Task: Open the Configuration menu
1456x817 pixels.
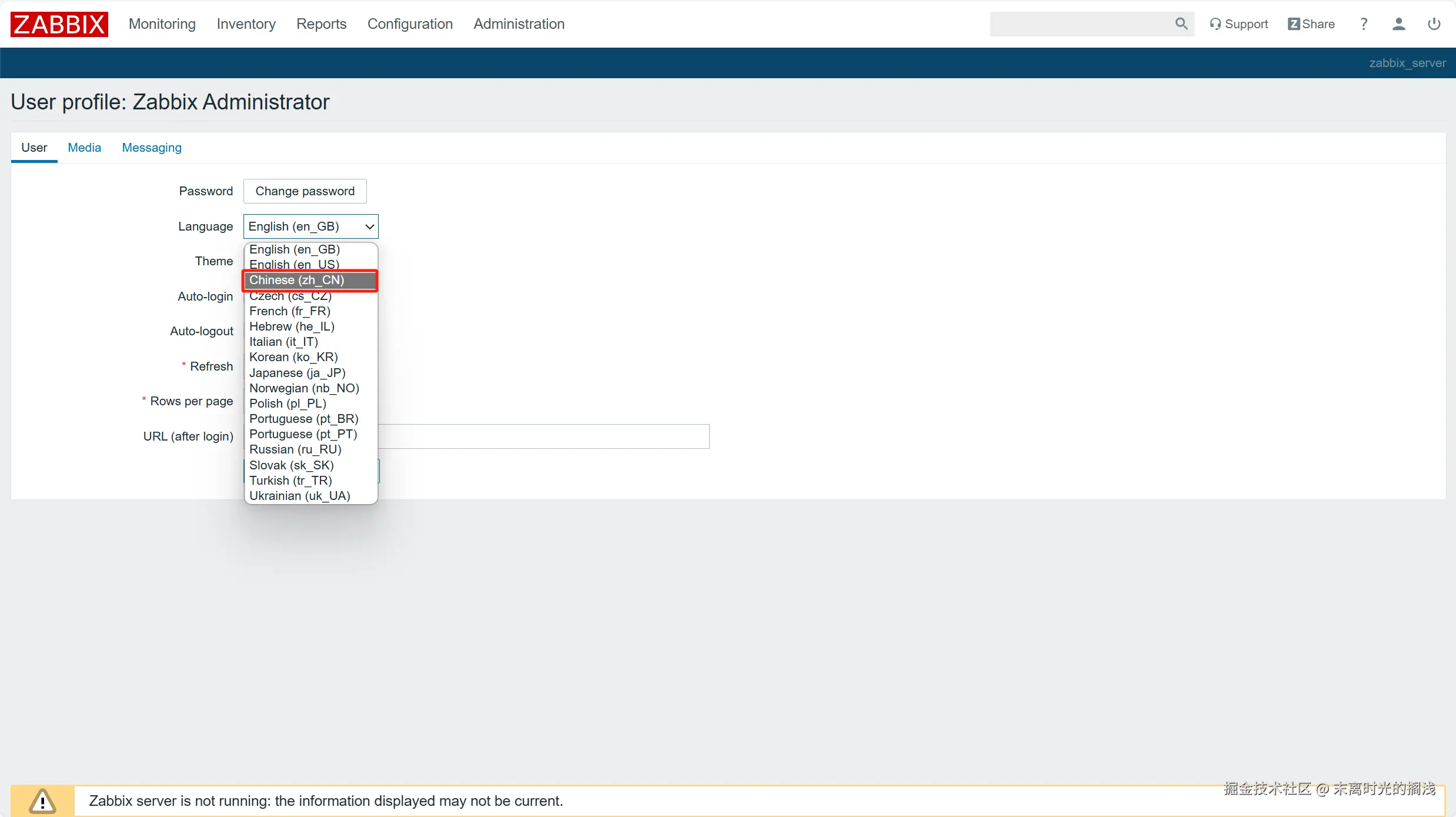Action: (409, 24)
